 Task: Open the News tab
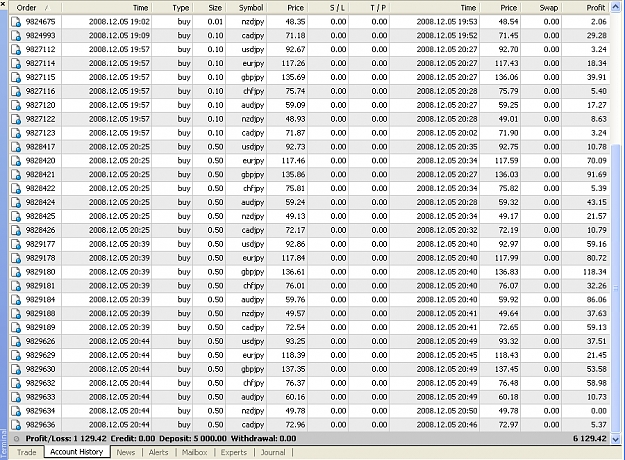[x=126, y=452]
